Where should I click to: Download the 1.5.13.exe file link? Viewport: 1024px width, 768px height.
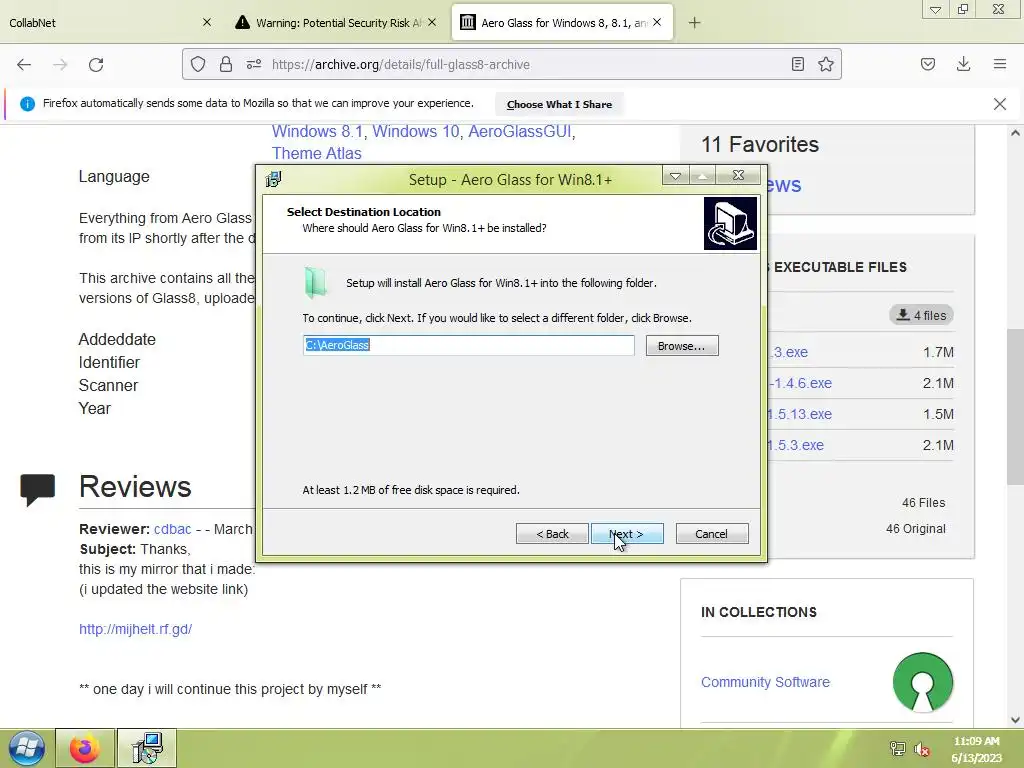click(x=800, y=414)
